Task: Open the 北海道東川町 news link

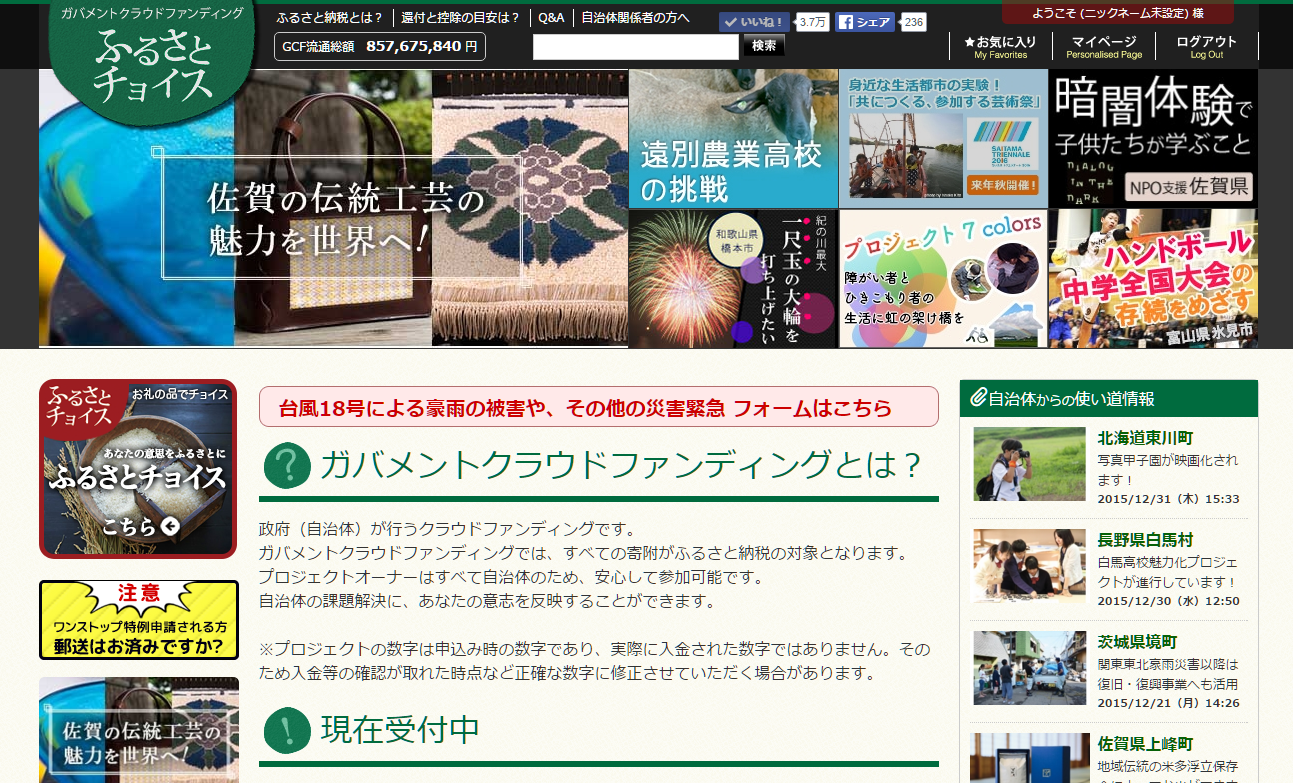Action: tap(1145, 438)
